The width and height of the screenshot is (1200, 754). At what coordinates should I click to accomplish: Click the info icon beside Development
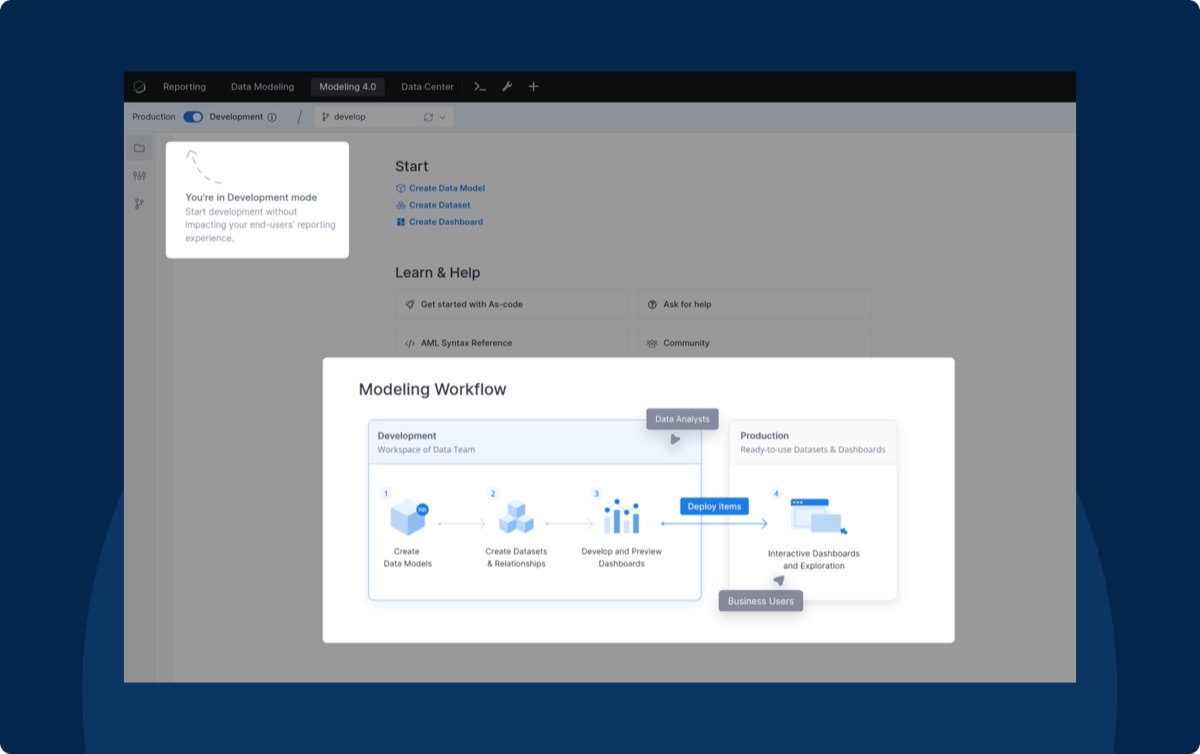(x=272, y=117)
